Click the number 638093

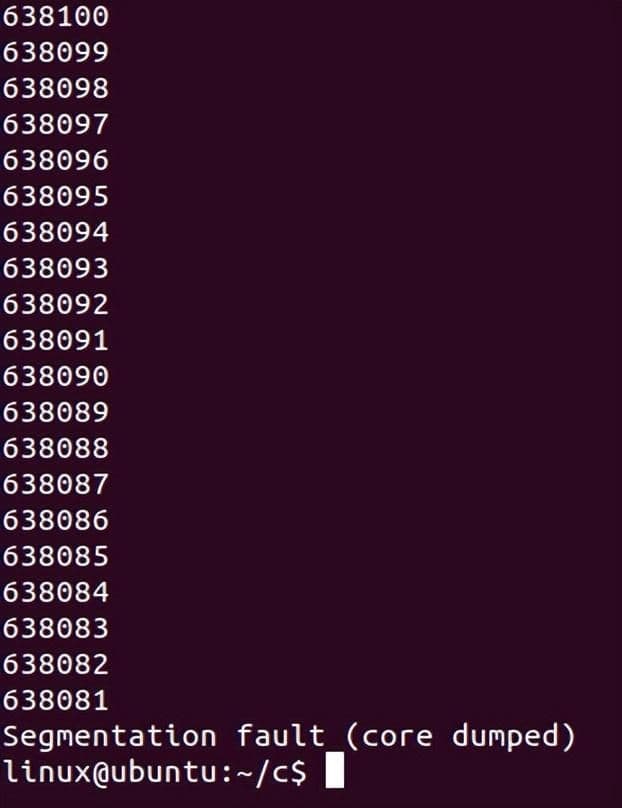pos(56,268)
